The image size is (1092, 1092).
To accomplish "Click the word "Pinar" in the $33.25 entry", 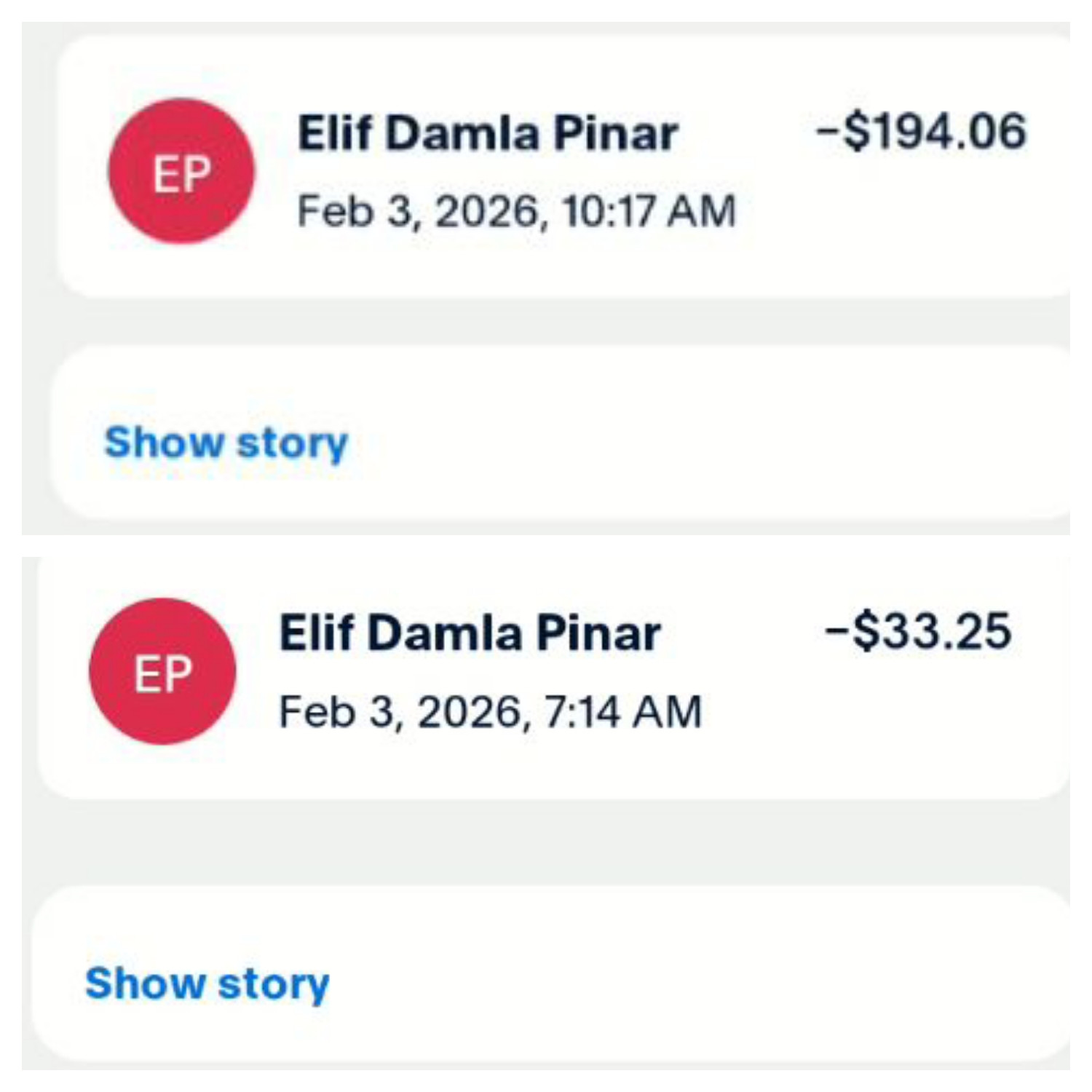I will [x=598, y=633].
